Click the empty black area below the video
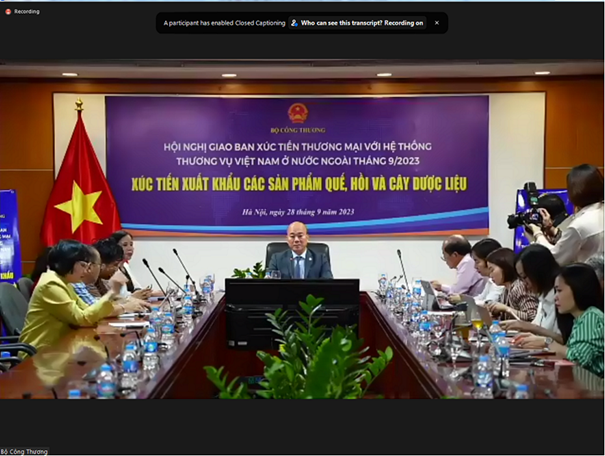Image resolution: width=605 pixels, height=456 pixels. (x=302, y=424)
